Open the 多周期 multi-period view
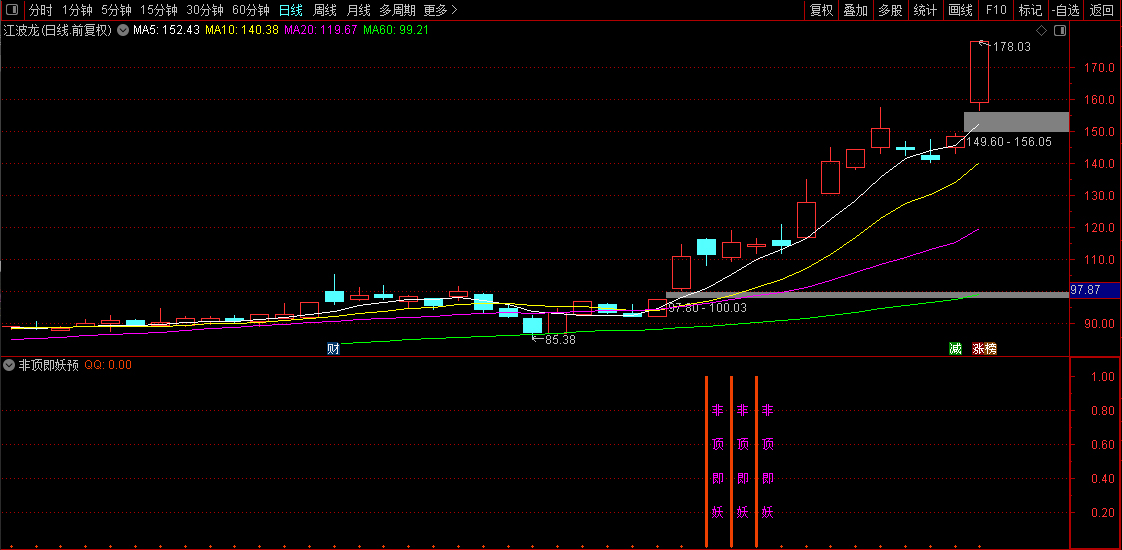1122x550 pixels. (x=397, y=10)
